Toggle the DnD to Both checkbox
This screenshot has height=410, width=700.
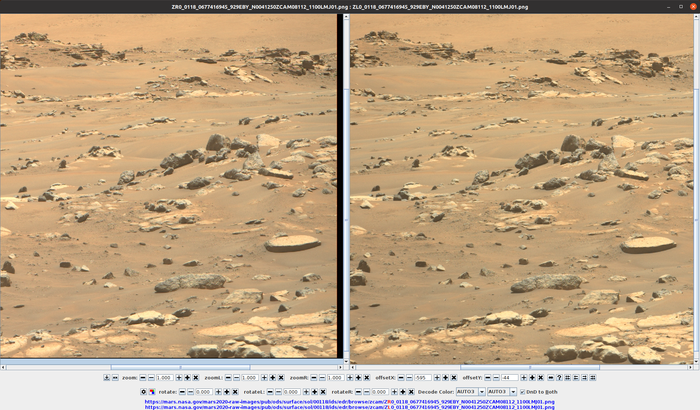(522, 391)
